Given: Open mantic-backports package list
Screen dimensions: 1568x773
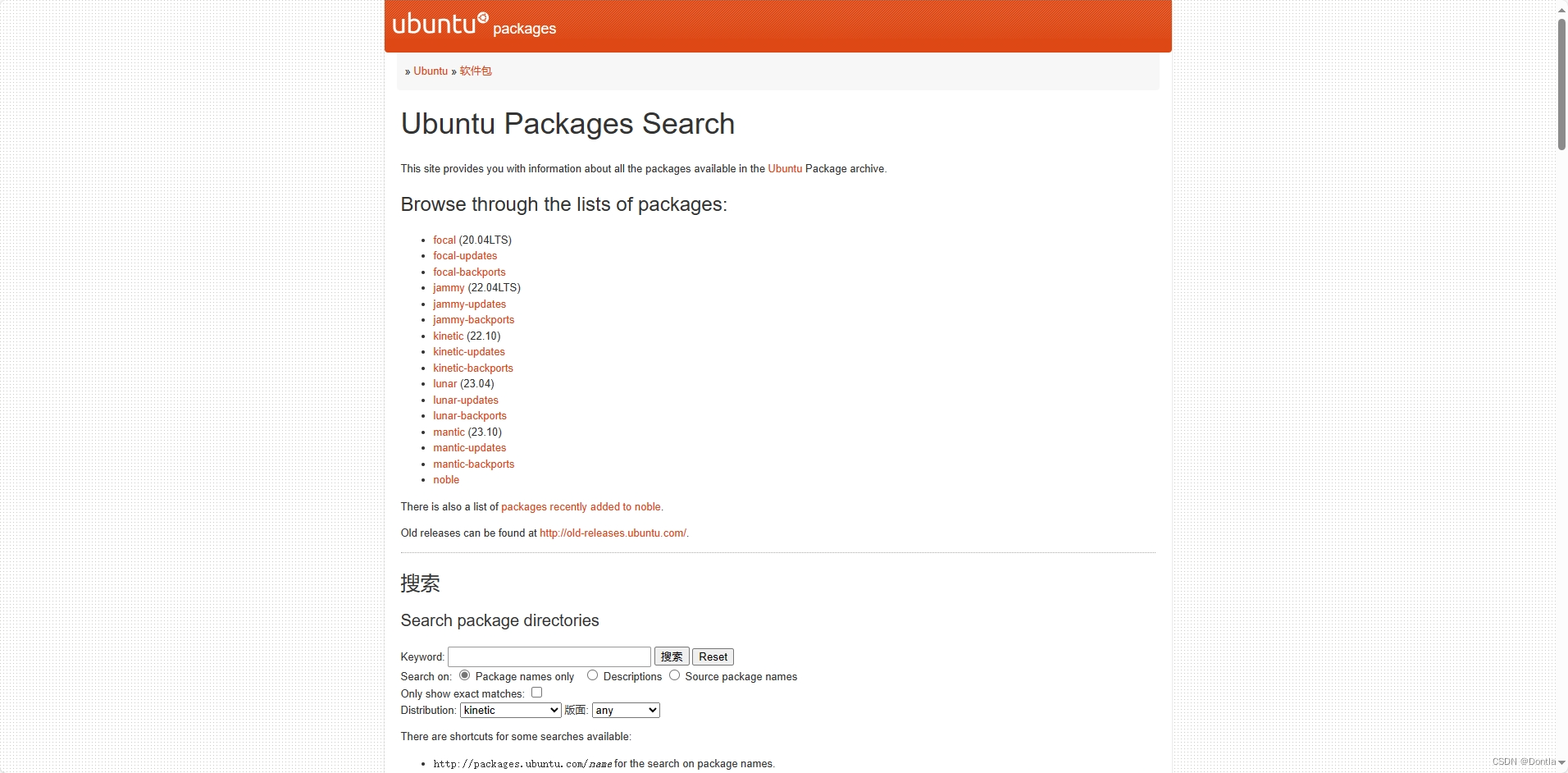Looking at the screenshot, I should pos(474,464).
